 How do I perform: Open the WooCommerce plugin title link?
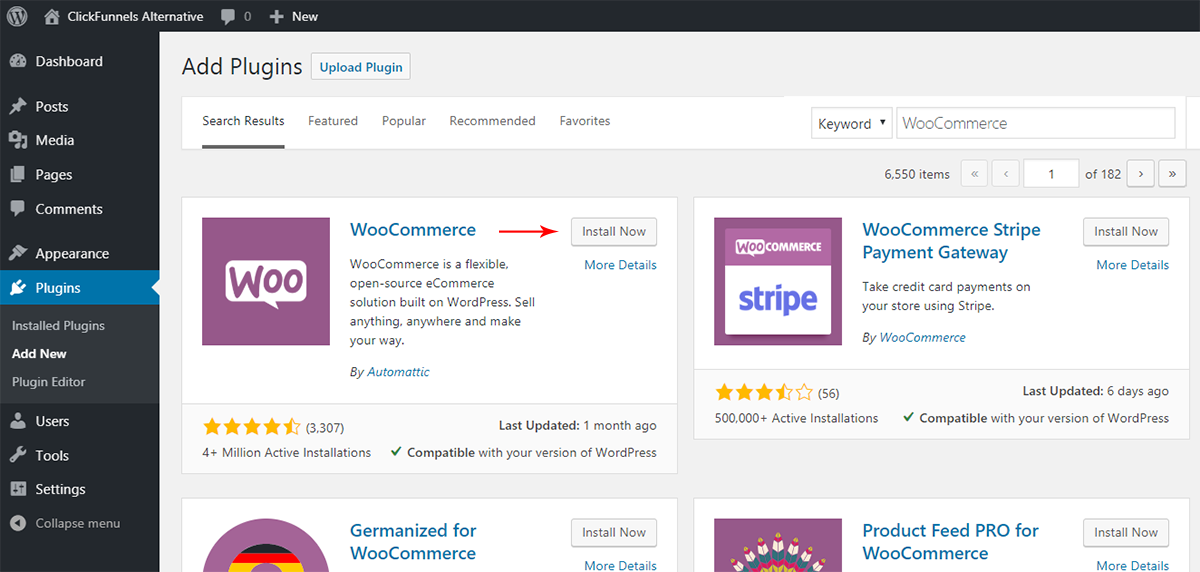(x=413, y=230)
